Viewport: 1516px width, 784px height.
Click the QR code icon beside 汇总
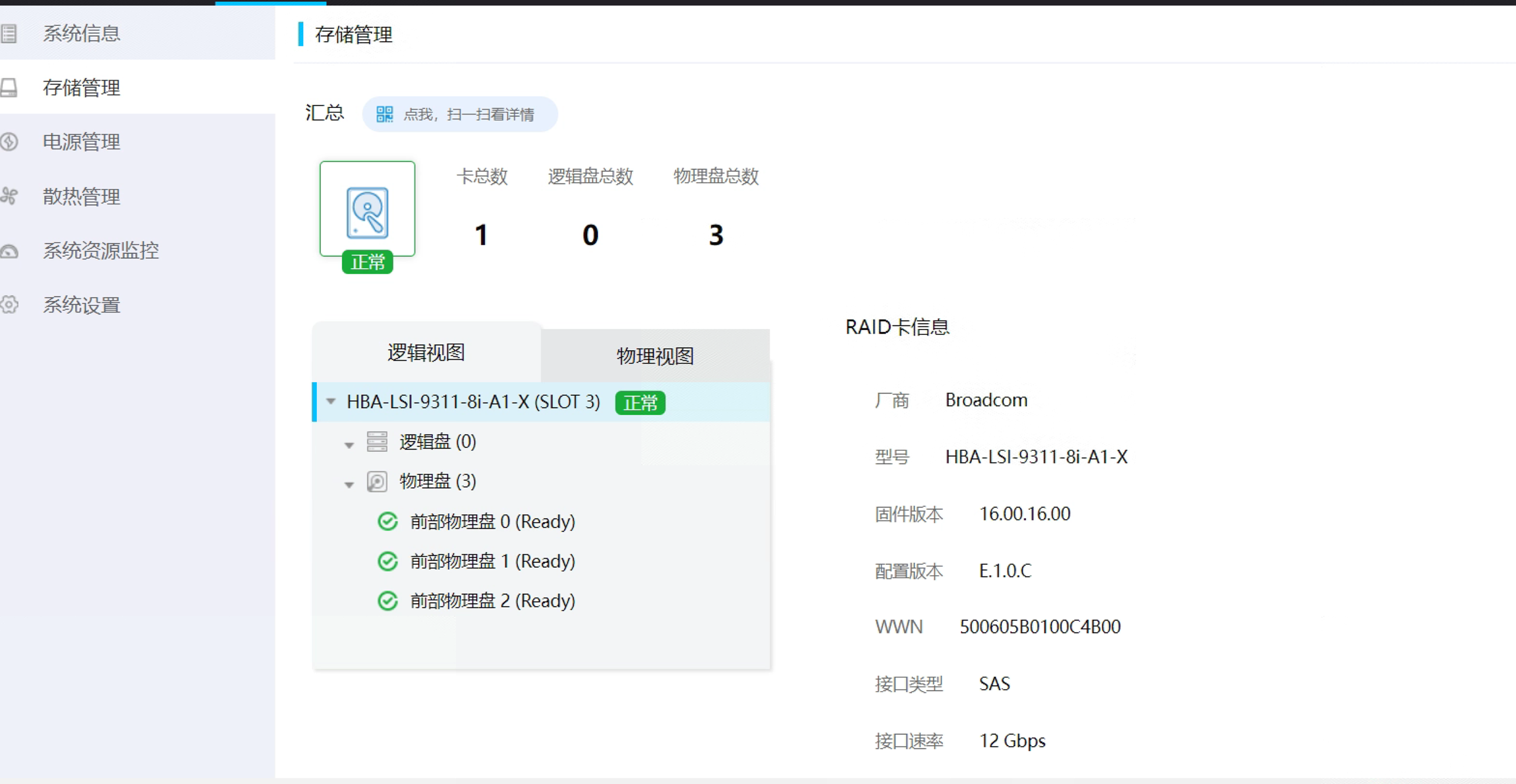(x=385, y=114)
